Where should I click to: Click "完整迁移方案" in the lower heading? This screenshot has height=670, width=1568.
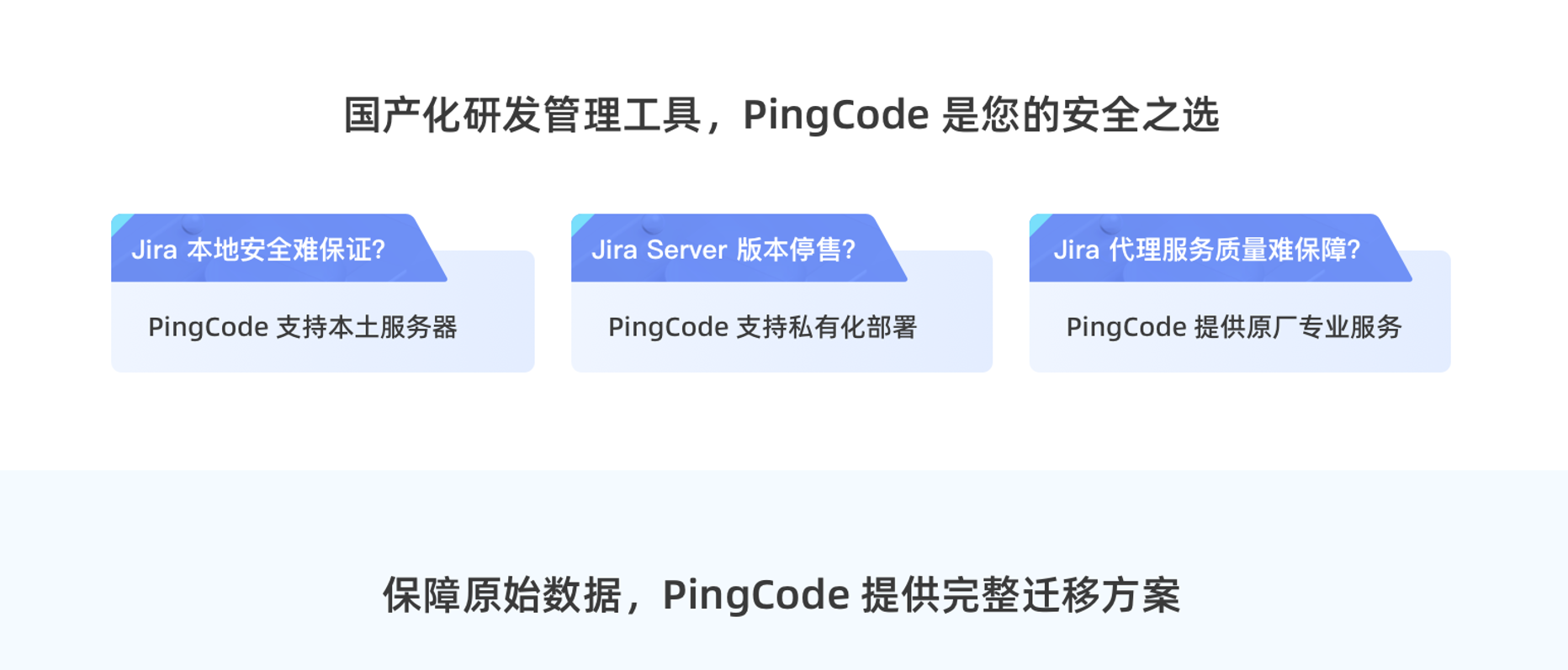click(x=1060, y=595)
